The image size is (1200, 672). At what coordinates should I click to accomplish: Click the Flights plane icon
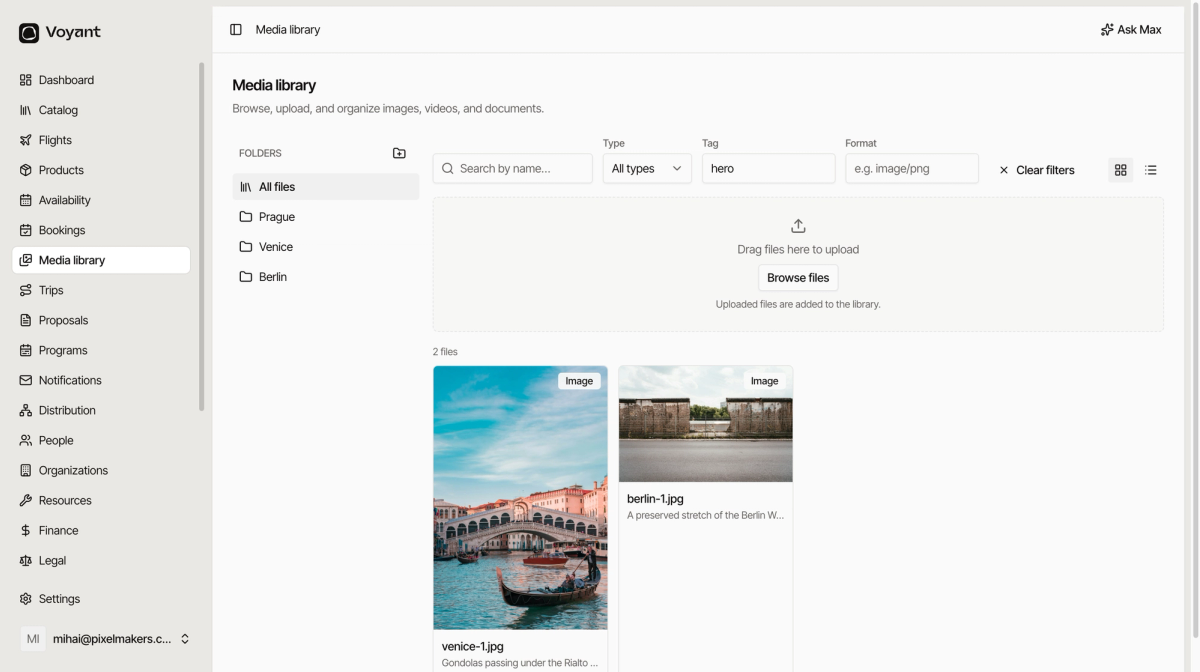(26, 140)
